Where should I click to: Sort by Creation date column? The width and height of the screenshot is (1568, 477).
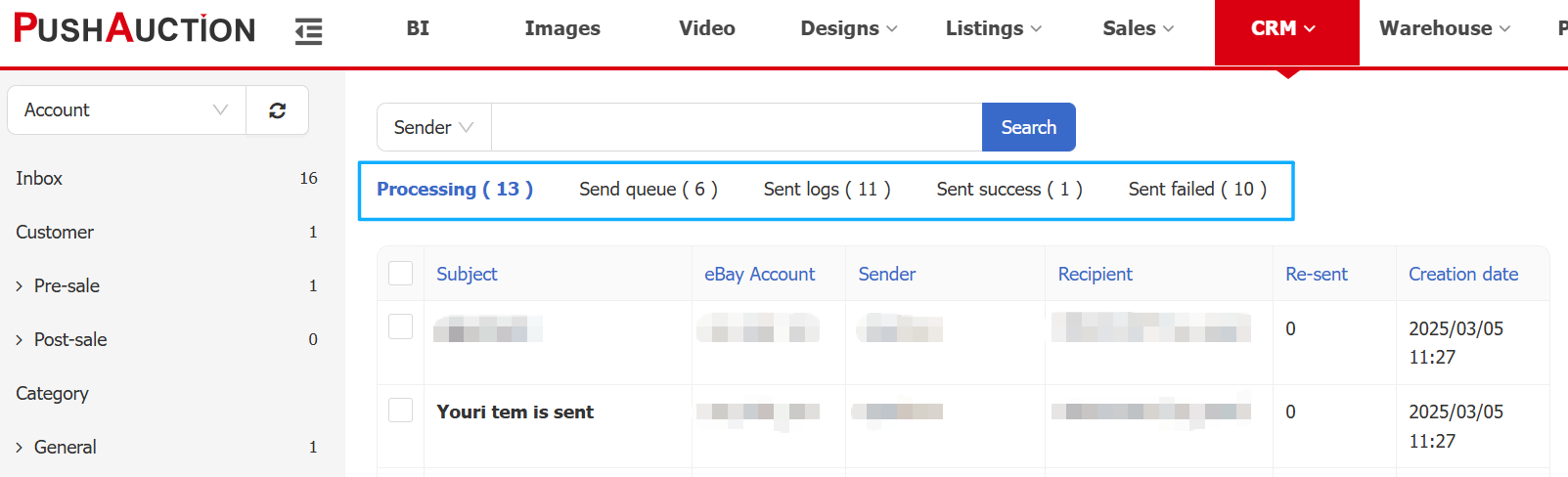coord(1462,275)
